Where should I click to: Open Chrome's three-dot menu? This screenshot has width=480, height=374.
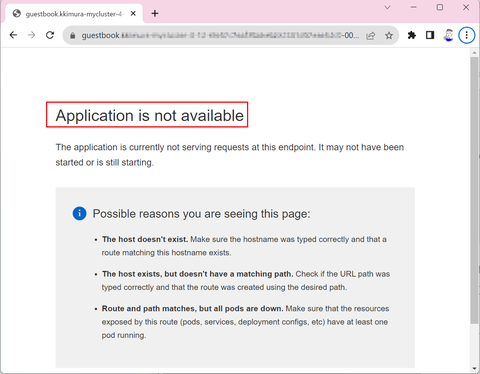(x=467, y=35)
